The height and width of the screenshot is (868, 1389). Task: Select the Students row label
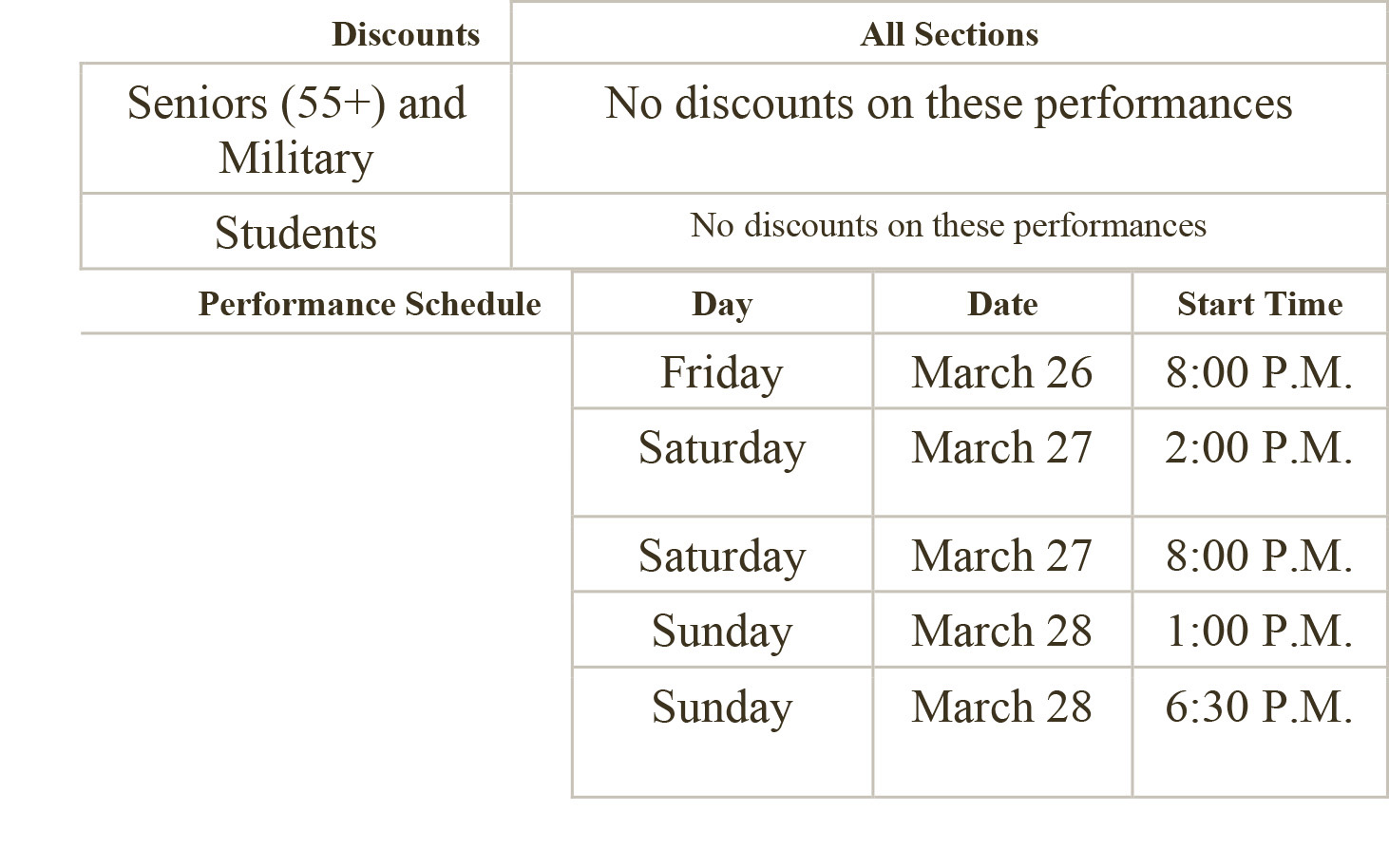[x=296, y=233]
